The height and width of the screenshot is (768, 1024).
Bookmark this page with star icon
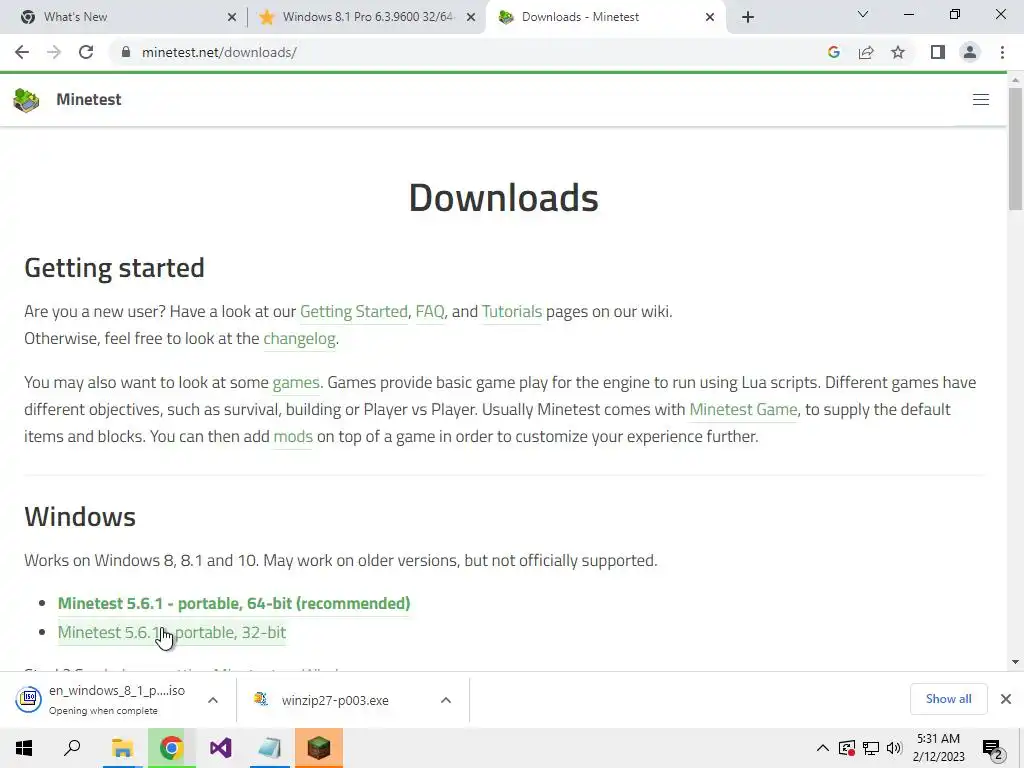point(898,52)
